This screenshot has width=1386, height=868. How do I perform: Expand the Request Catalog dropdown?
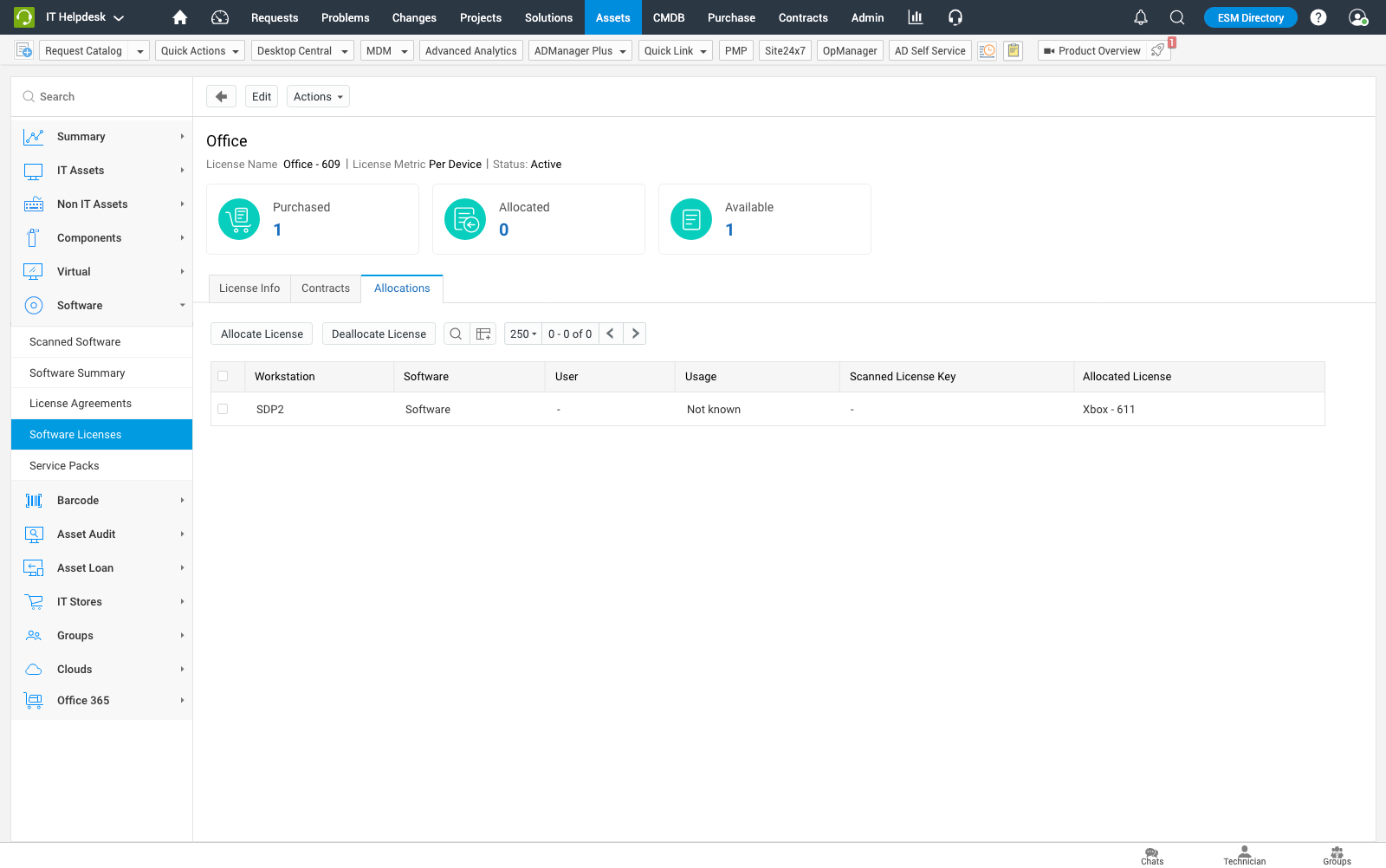(139, 51)
